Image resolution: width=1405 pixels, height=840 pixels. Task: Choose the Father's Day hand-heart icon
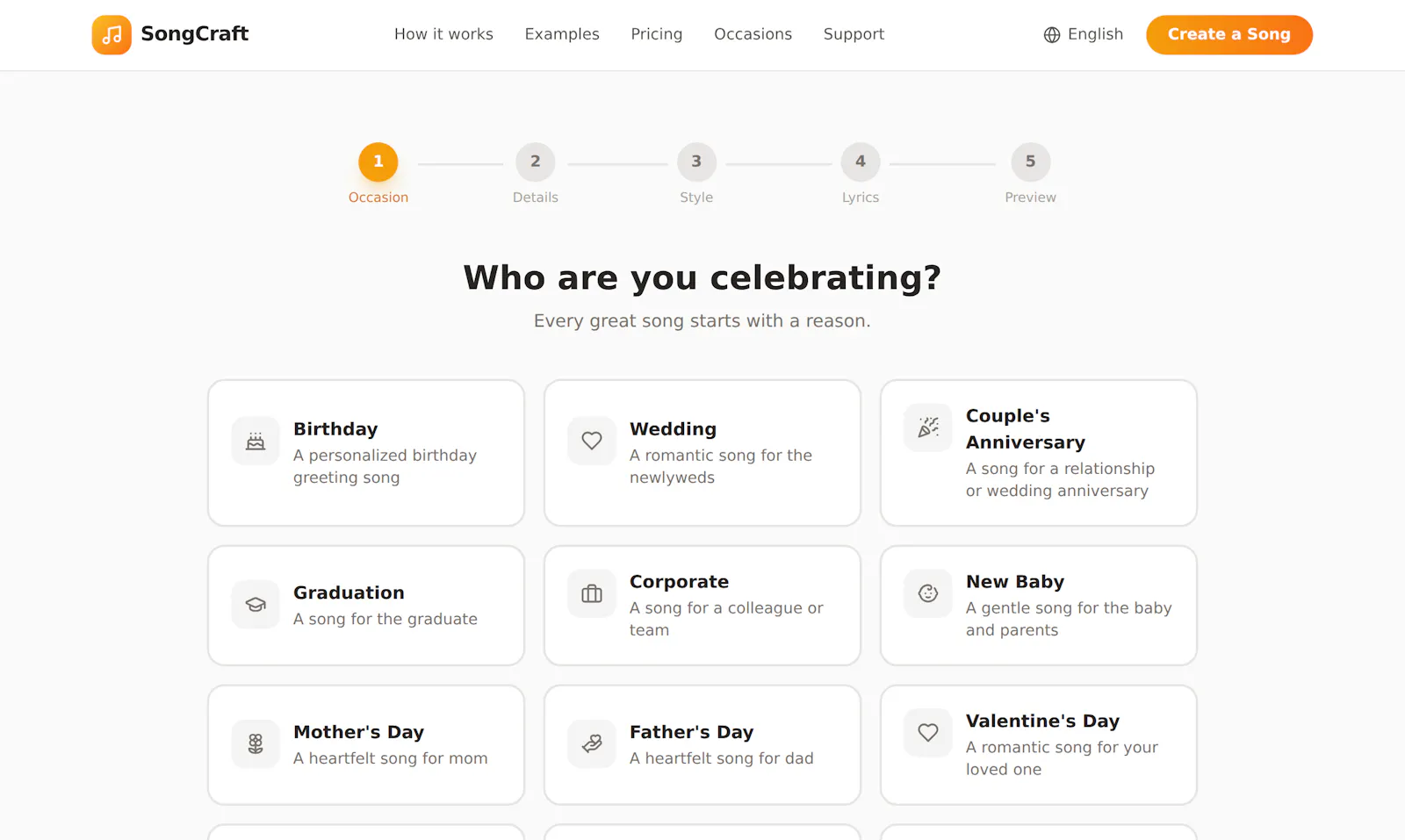(x=592, y=744)
